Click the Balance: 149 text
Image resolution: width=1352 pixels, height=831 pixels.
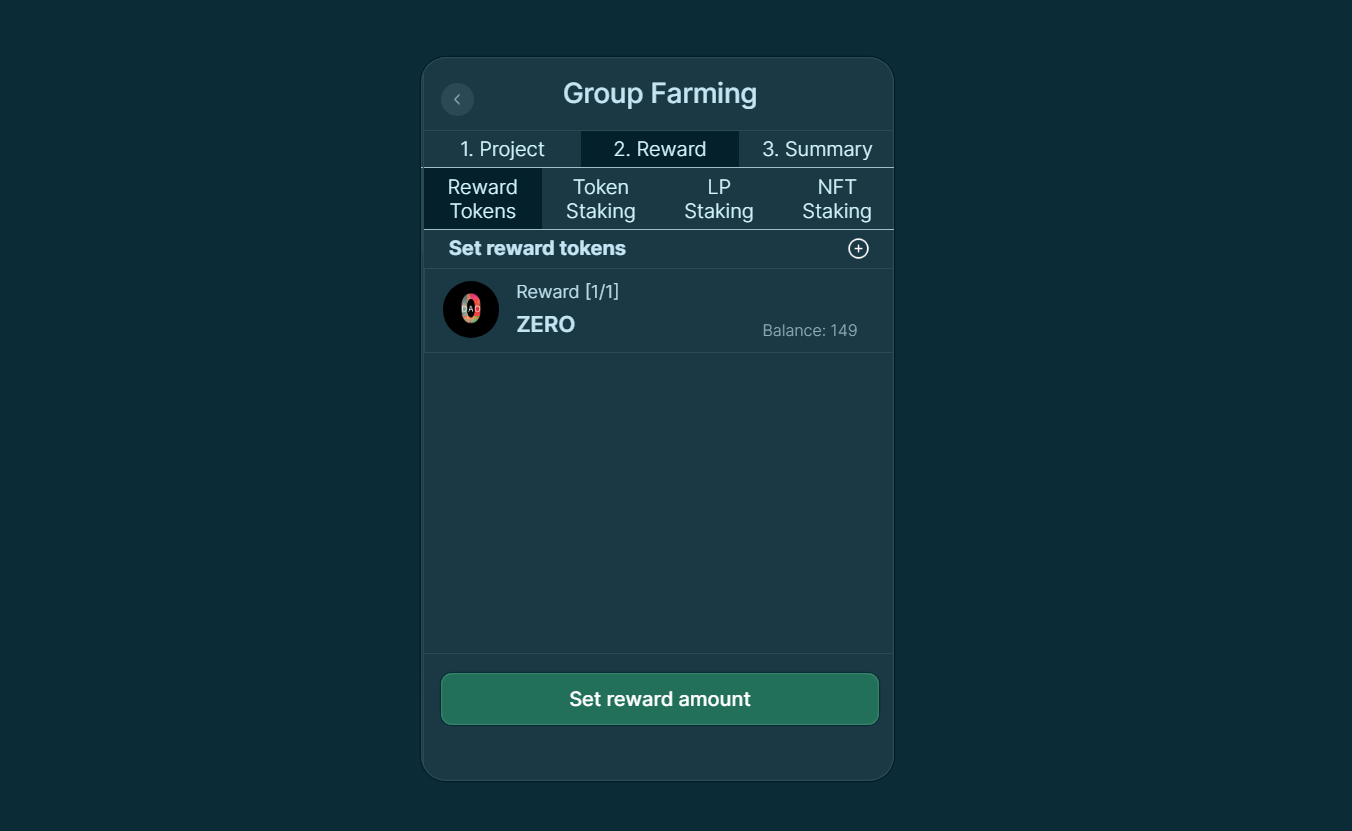tap(810, 331)
